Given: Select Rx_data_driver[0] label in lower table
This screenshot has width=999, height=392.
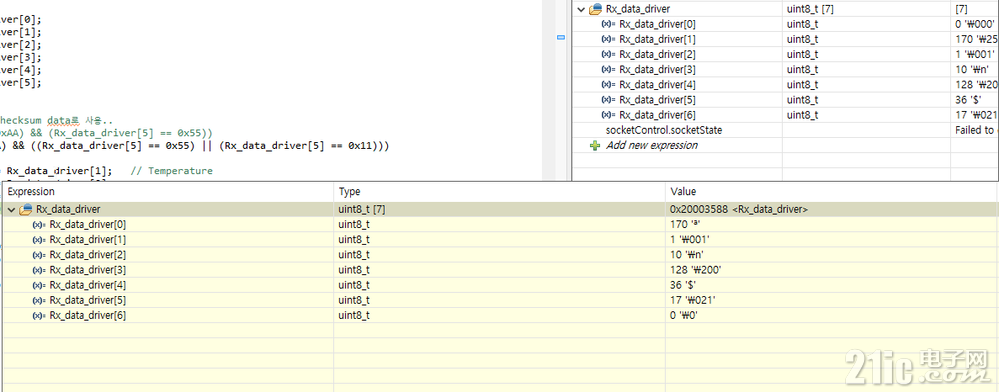Looking at the screenshot, I should click(x=88, y=224).
